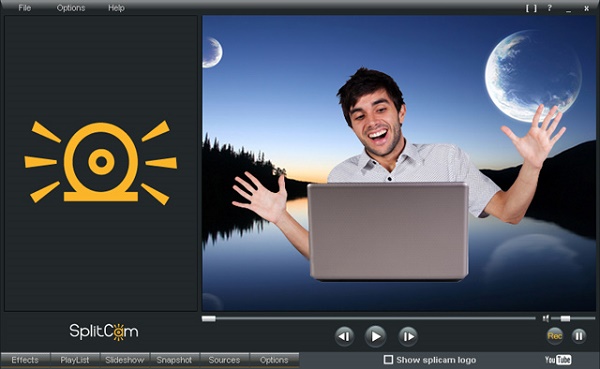The image size is (600, 369).
Task: Open the Help menu
Action: pos(116,8)
